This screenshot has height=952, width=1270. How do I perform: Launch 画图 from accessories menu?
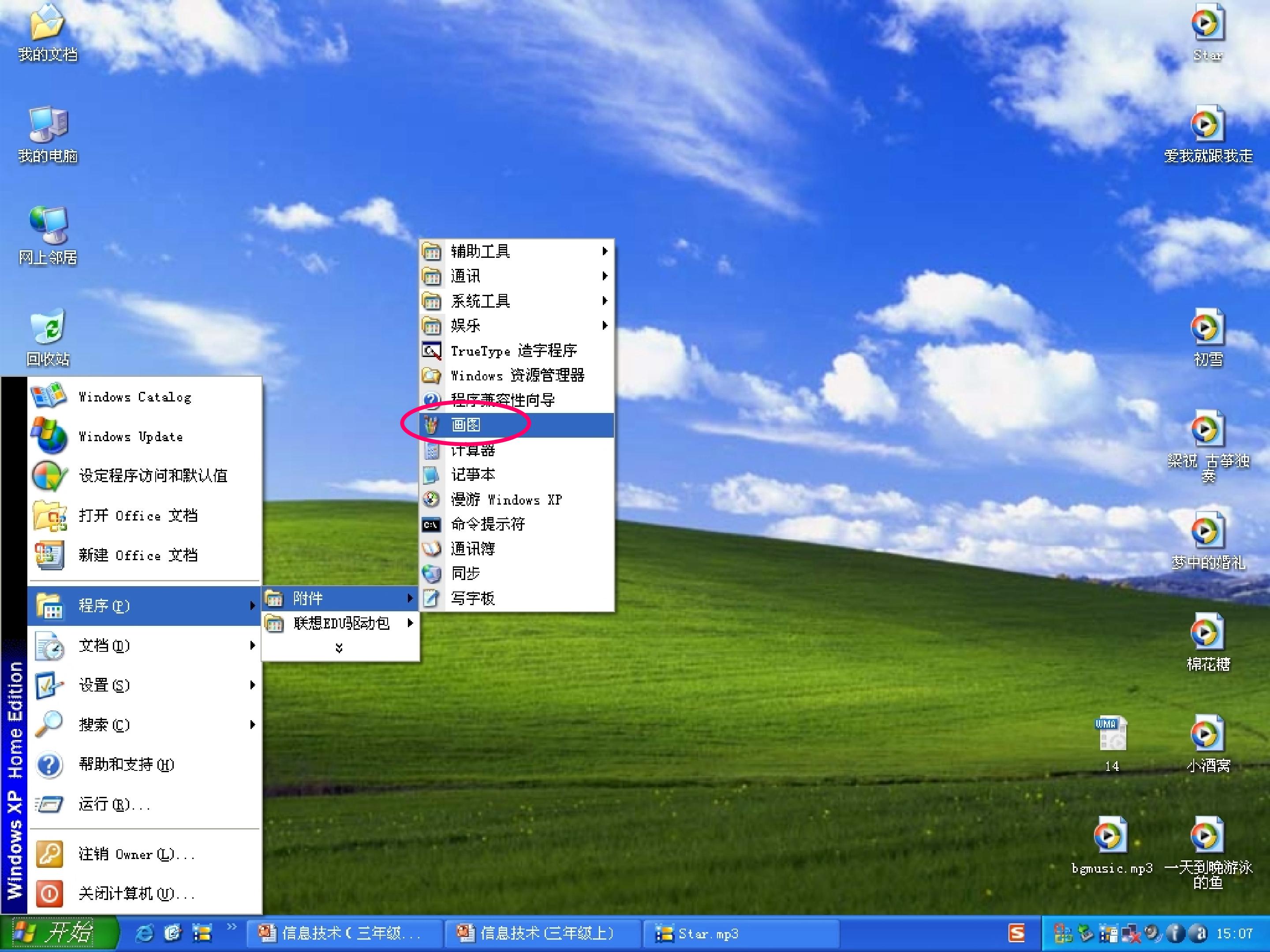point(466,424)
